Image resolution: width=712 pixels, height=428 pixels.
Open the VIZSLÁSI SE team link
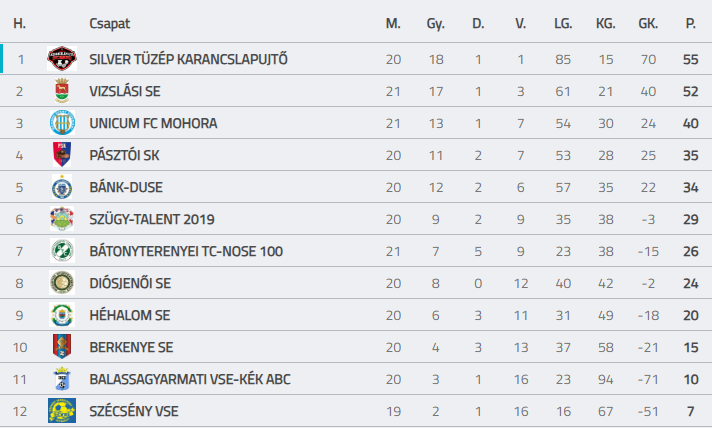pyautogui.click(x=125, y=91)
